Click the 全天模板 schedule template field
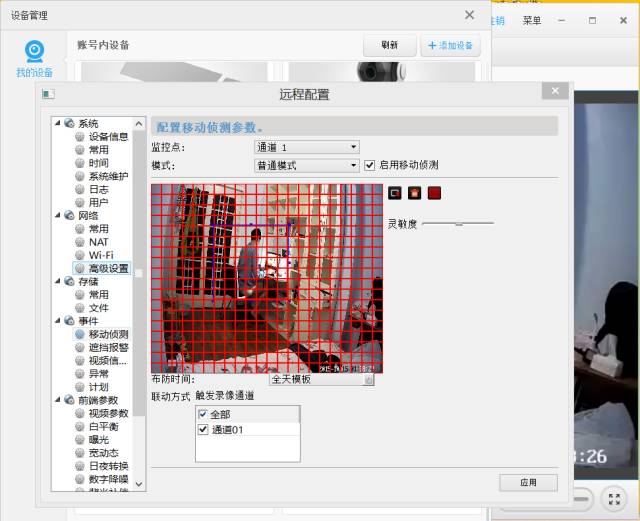Viewport: 640px width, 521px height. [321, 380]
